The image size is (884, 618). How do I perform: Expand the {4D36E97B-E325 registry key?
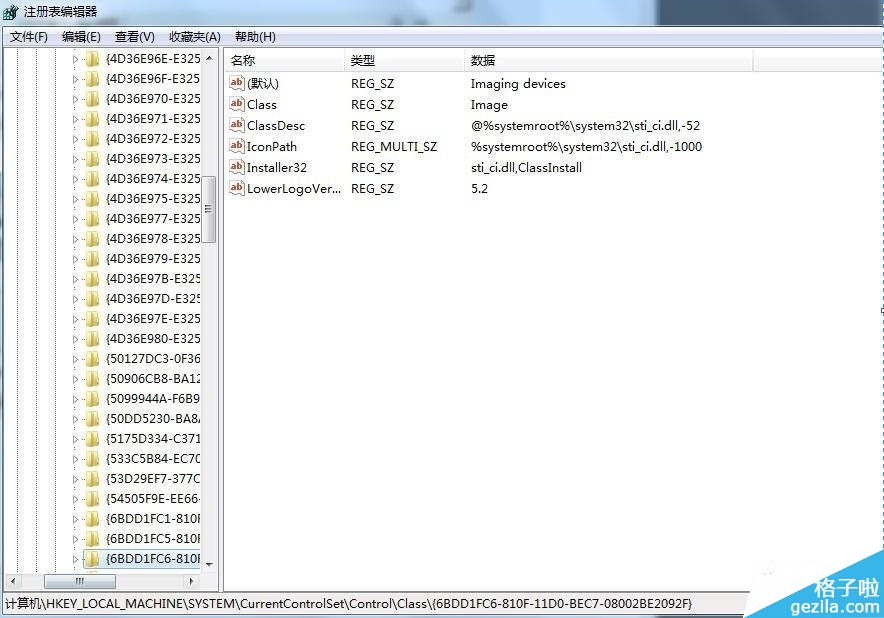[x=75, y=279]
